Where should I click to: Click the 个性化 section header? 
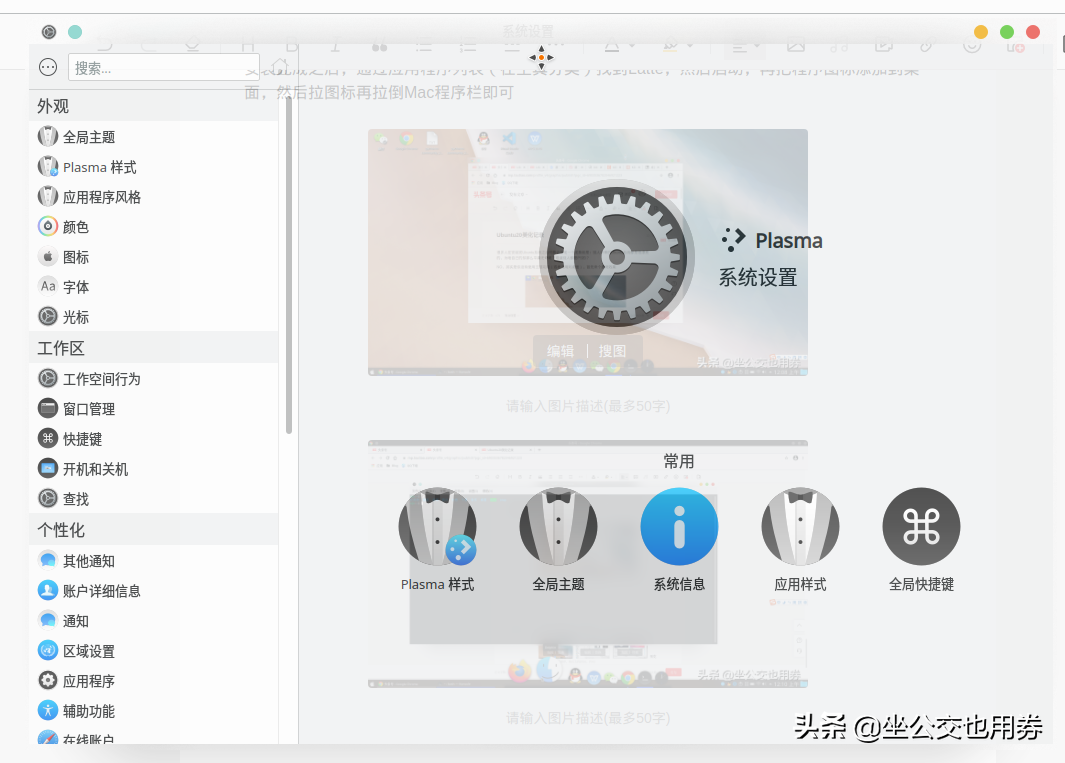click(x=154, y=530)
